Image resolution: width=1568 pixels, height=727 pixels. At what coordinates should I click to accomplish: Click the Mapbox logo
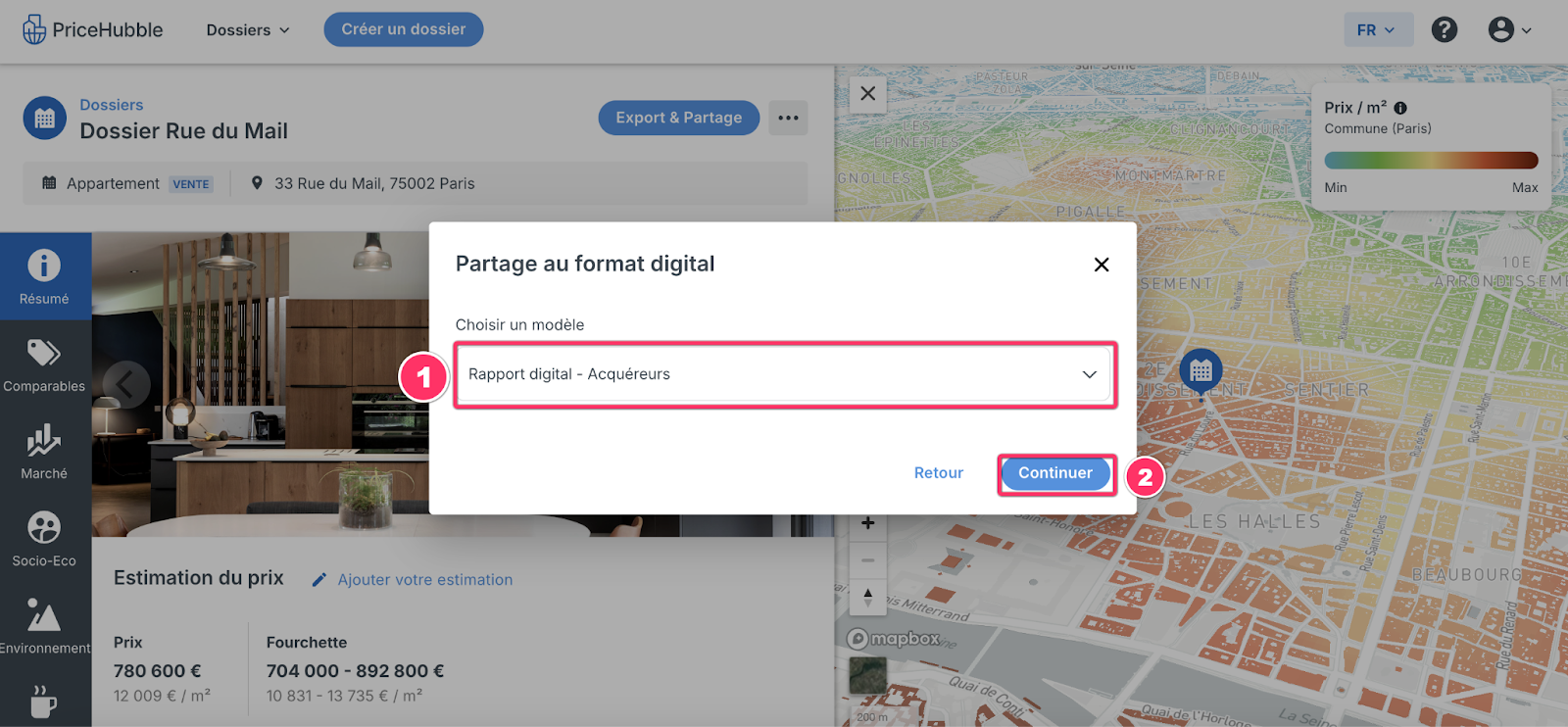[x=894, y=639]
